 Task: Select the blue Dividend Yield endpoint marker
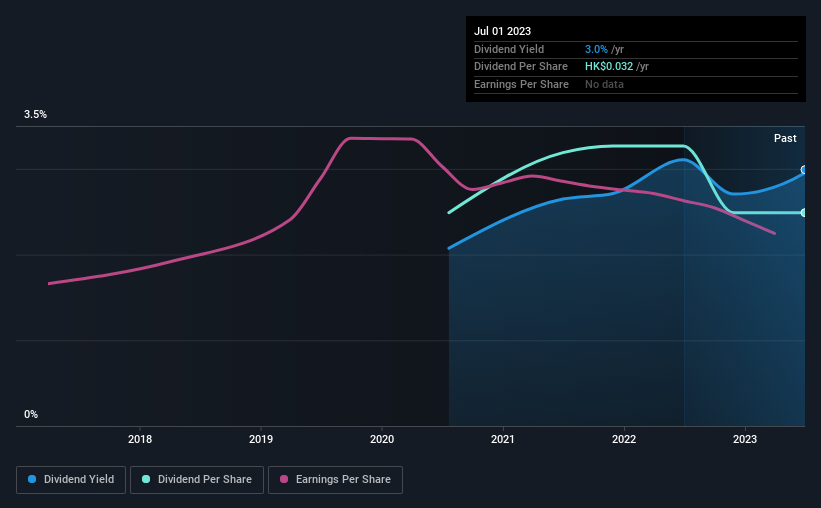804,170
